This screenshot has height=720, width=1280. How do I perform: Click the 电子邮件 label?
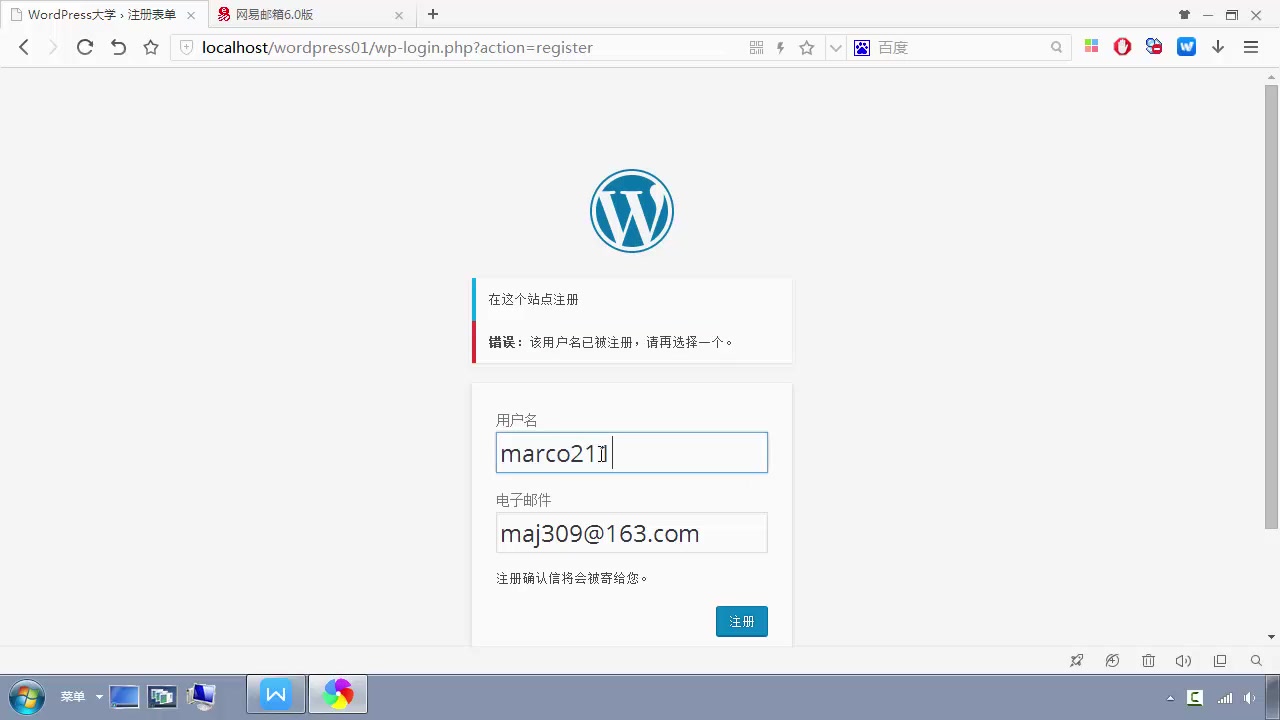pos(524,500)
